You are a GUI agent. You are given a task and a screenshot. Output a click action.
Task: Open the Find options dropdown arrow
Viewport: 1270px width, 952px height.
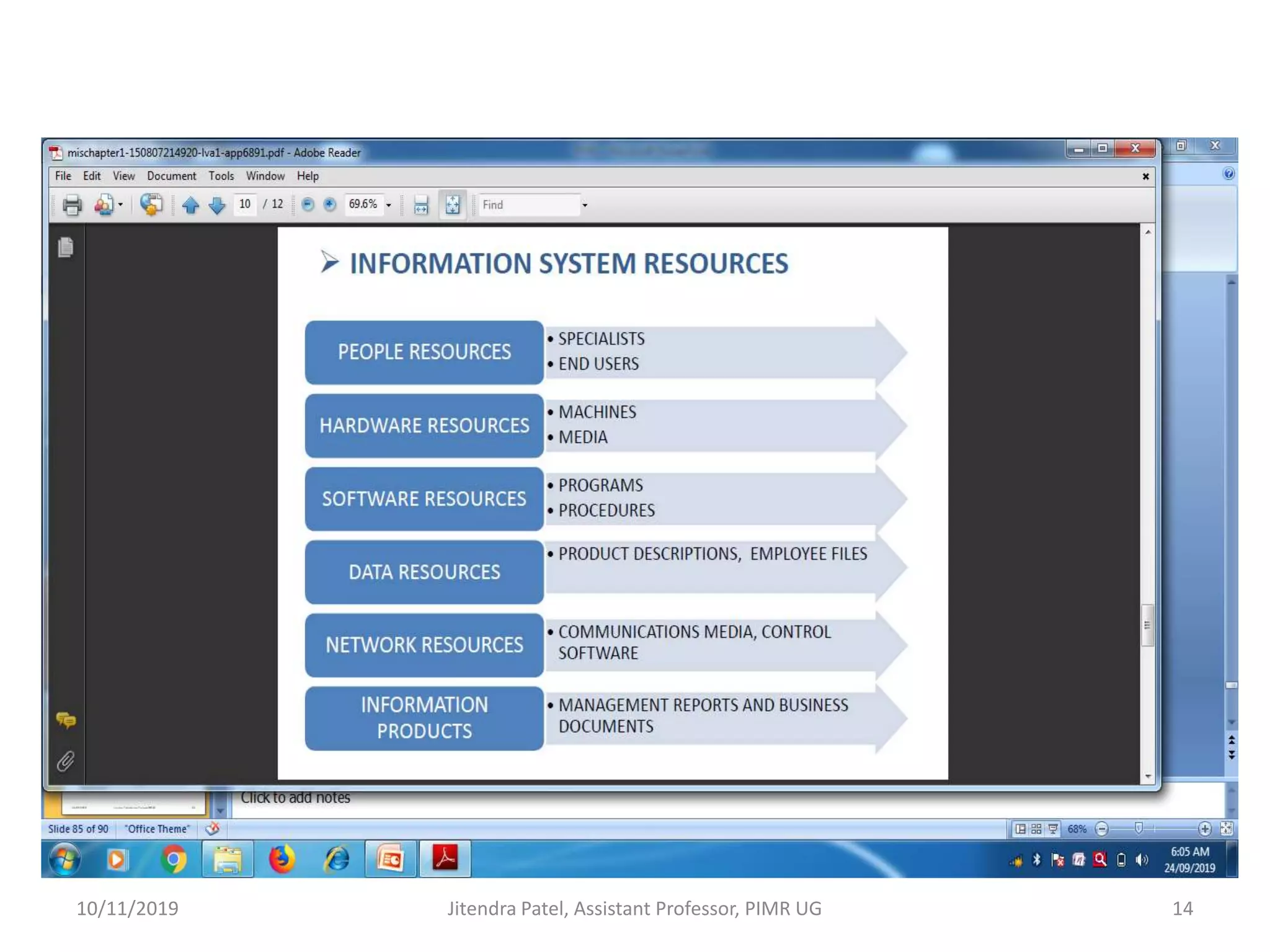(585, 205)
